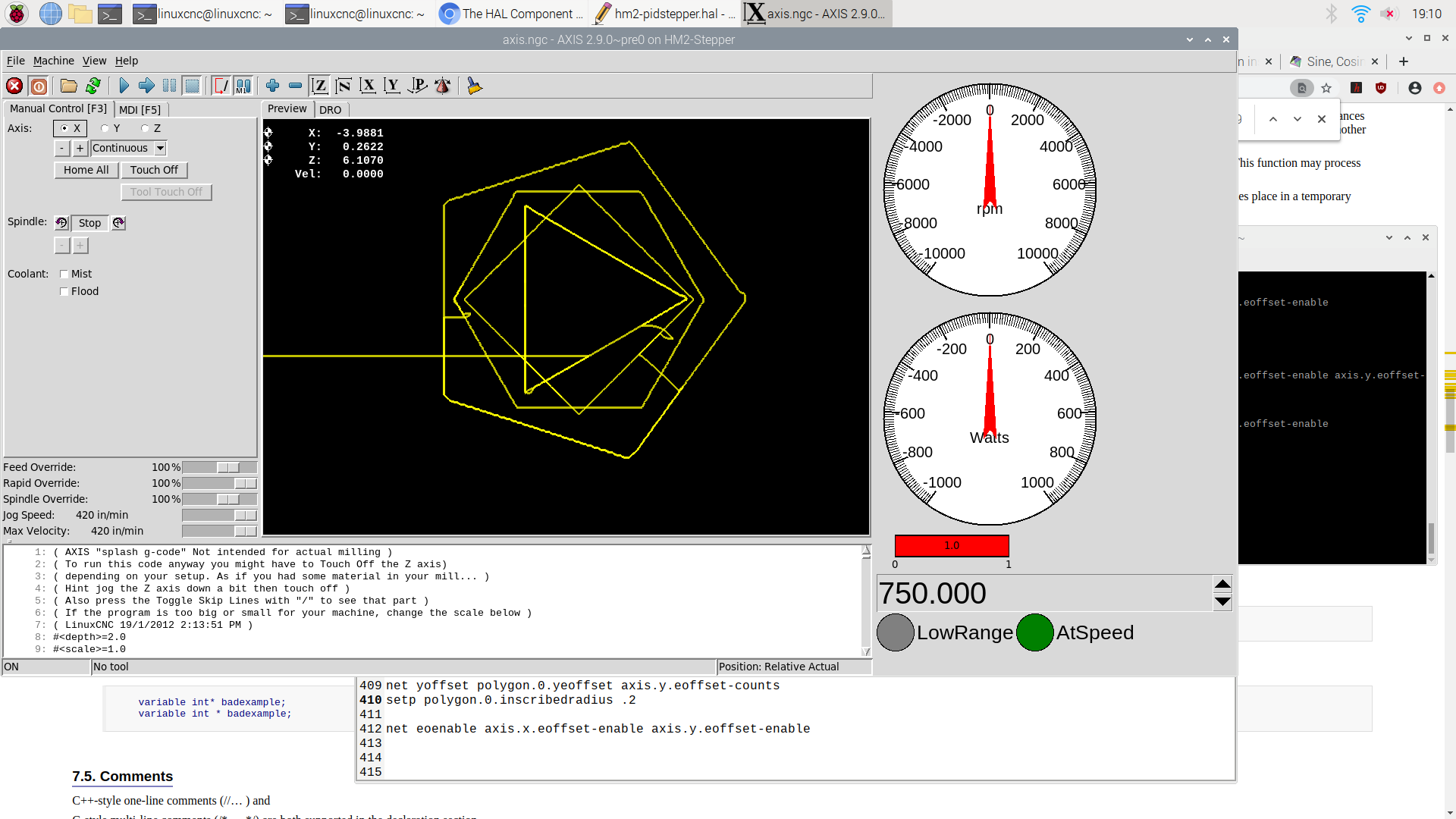This screenshot has height=819, width=1456.
Task: Select the Preview tab
Action: pos(287,109)
